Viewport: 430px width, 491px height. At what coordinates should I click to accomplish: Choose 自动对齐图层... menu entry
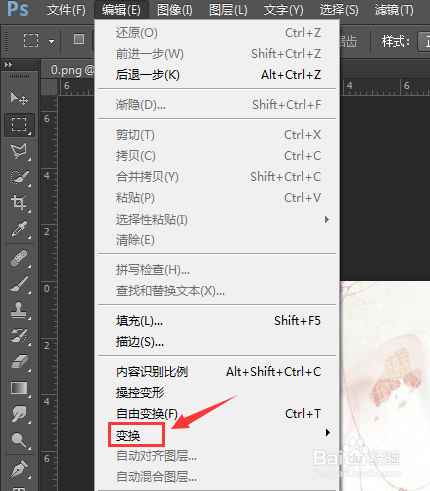(x=217, y=456)
